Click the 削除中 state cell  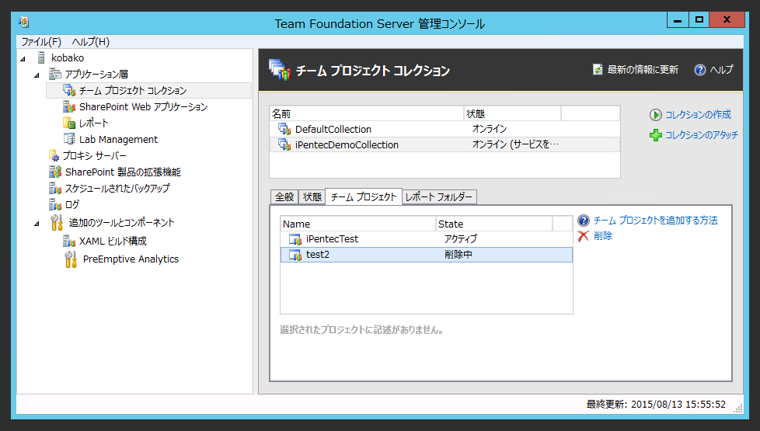tap(458, 255)
